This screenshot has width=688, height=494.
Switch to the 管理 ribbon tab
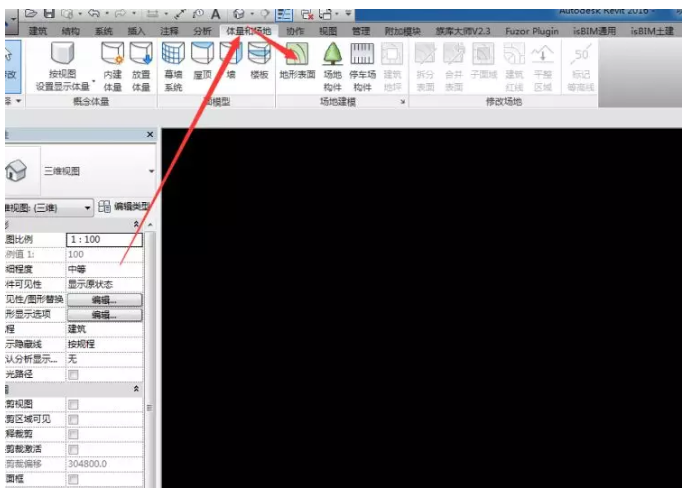point(361,31)
